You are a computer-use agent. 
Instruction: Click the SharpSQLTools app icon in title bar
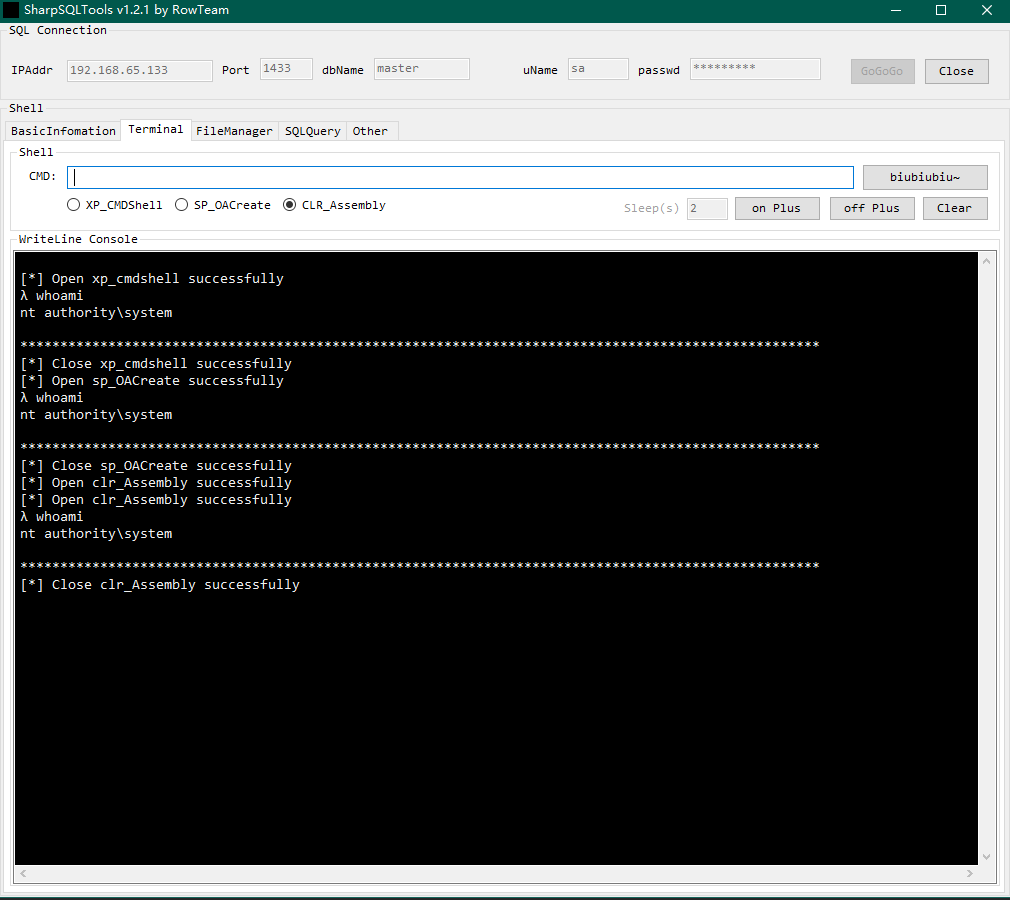click(x=11, y=10)
